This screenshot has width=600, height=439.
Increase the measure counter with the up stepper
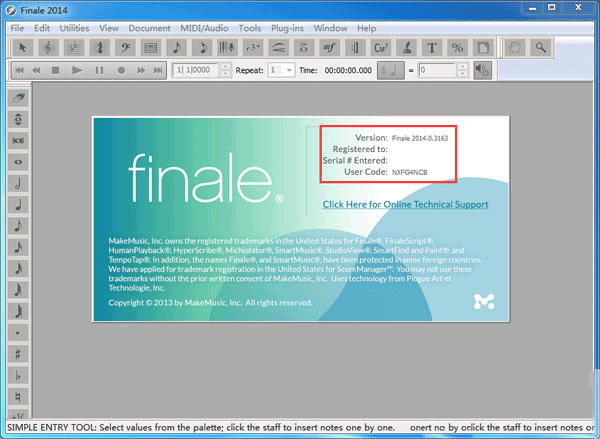click(226, 67)
